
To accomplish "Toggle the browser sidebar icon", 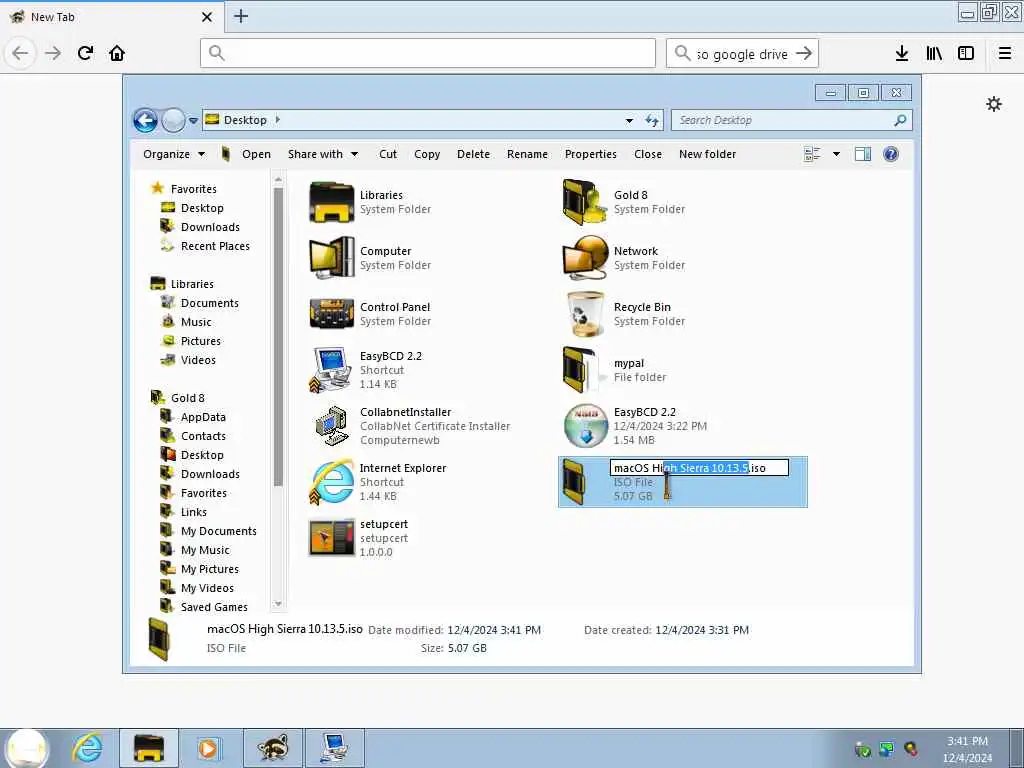I will (966, 54).
